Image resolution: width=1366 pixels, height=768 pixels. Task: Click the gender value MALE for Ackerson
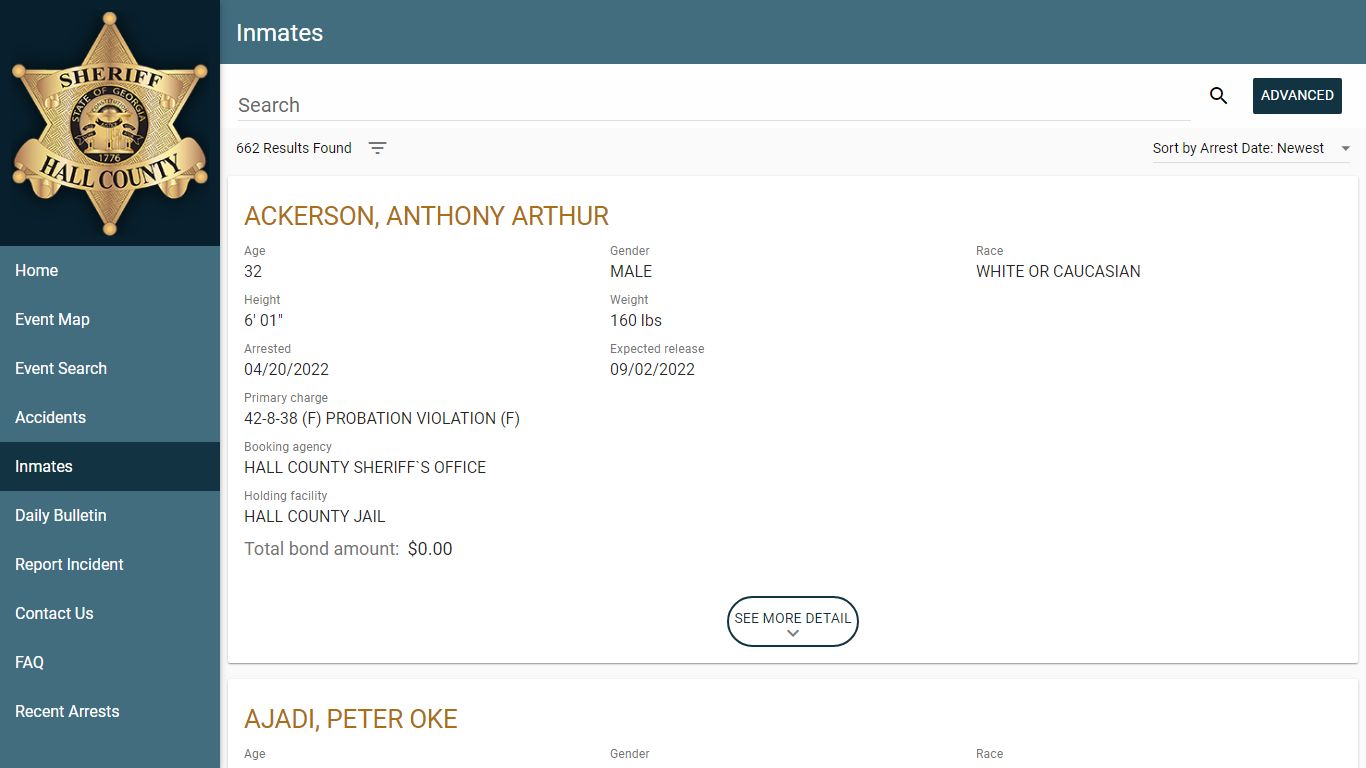631,271
